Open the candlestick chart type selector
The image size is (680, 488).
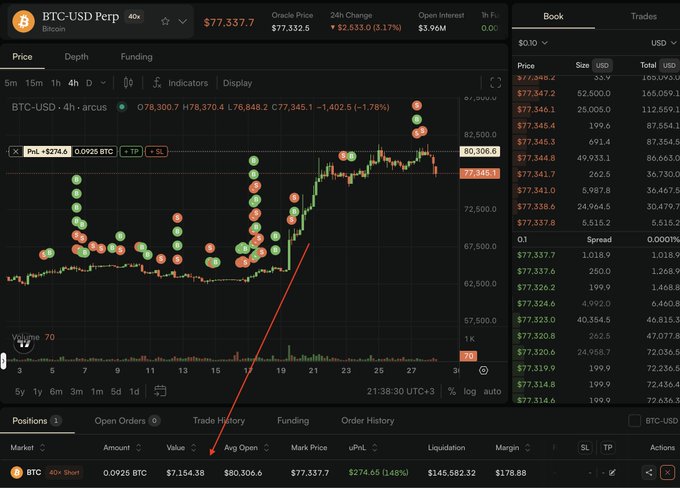point(128,82)
